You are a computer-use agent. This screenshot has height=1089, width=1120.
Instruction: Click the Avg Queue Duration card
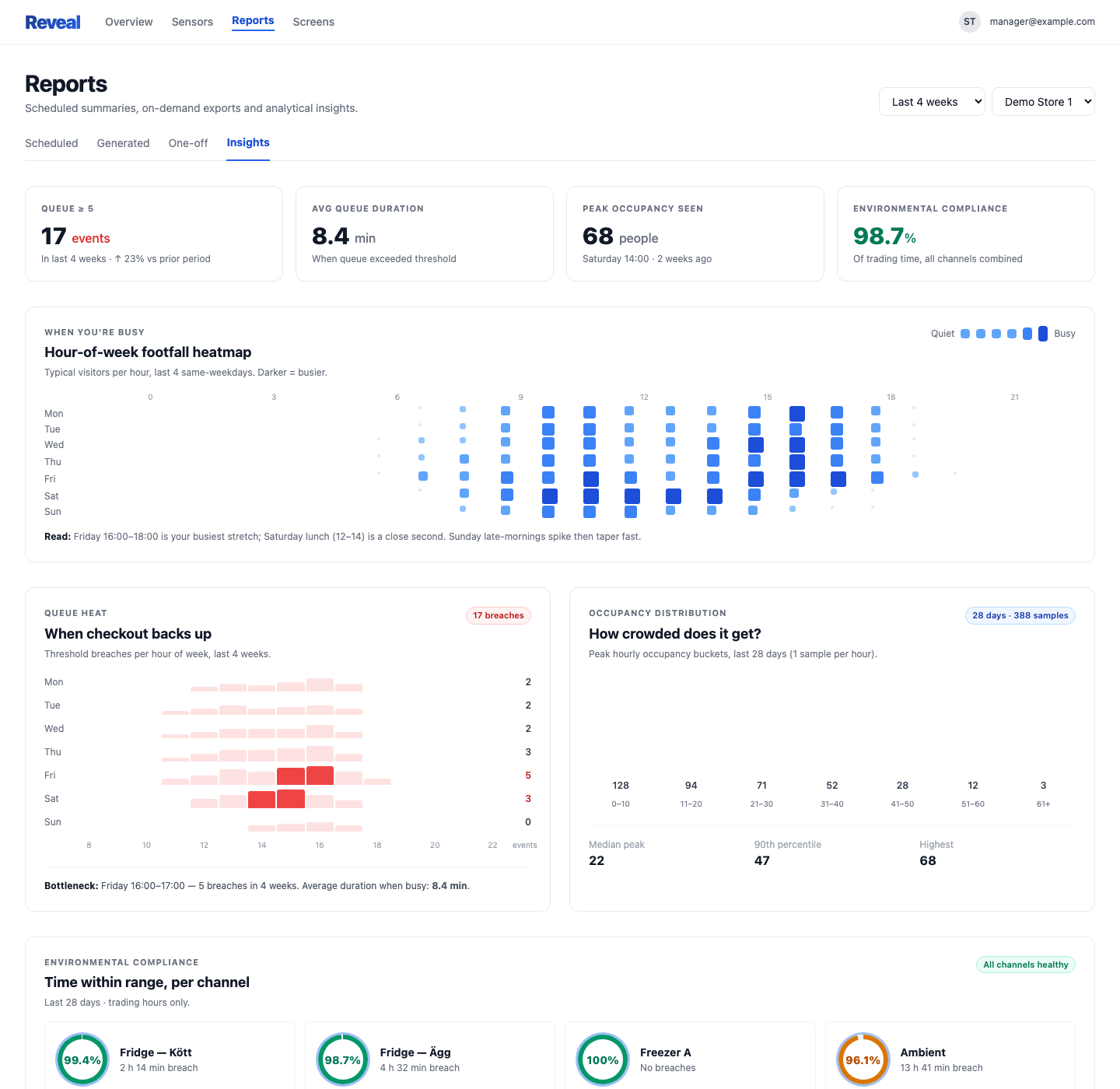(425, 233)
